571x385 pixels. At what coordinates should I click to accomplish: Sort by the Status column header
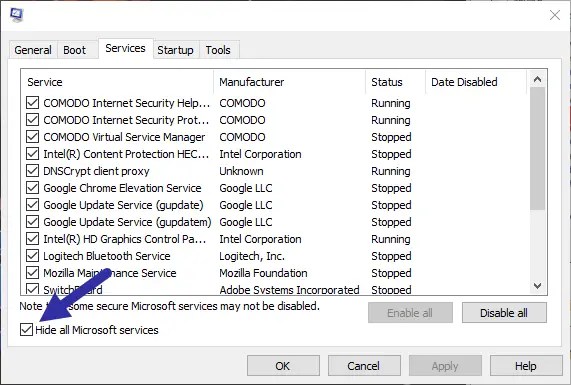click(395, 82)
